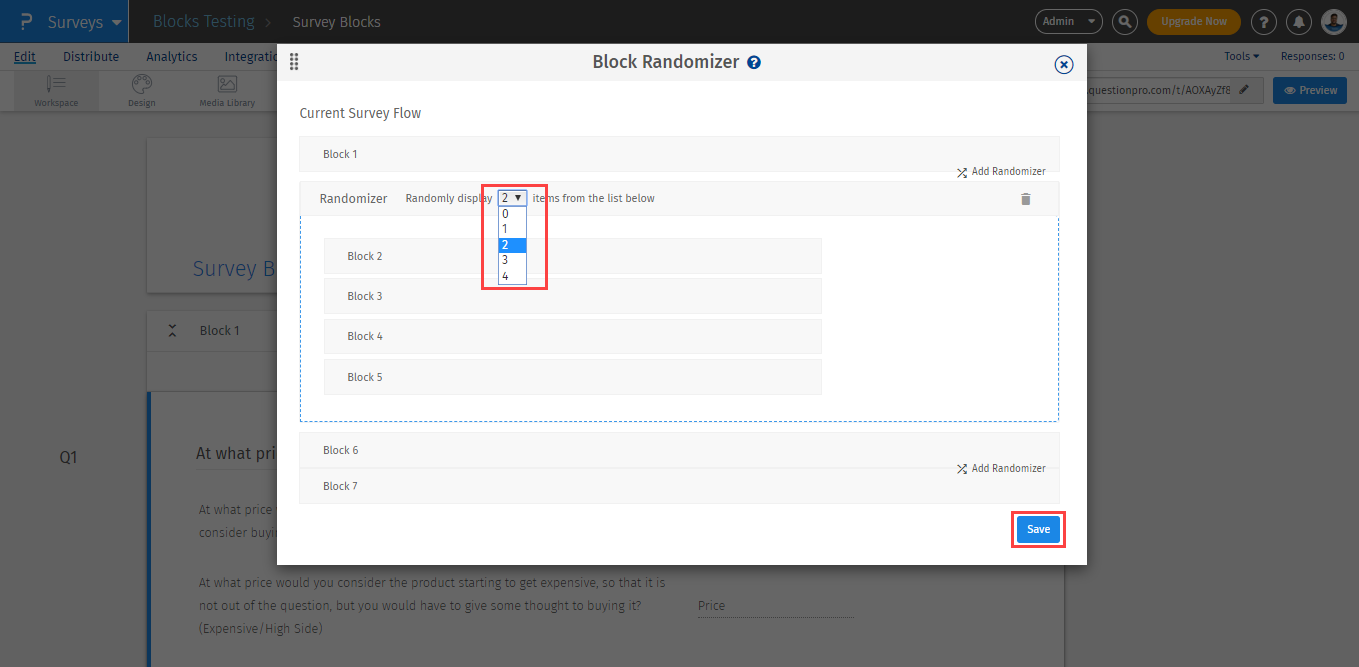Click Add Randomizer next to Block 1
1359x667 pixels.
click(x=1001, y=171)
